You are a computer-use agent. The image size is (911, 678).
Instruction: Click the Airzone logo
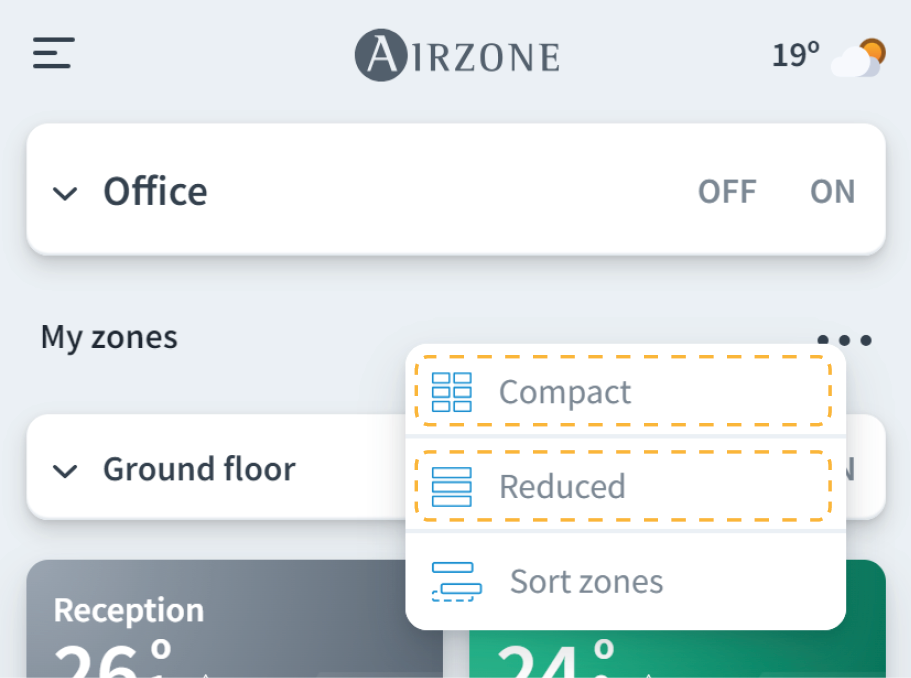coord(457,54)
